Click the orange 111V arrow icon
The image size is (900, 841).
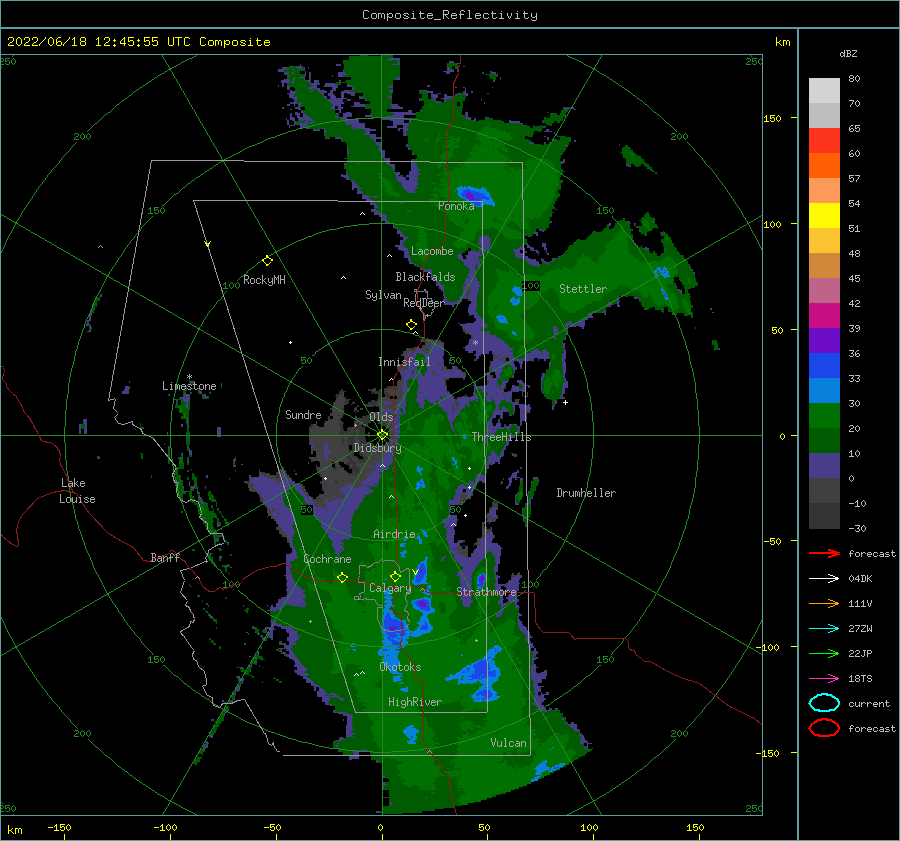(x=824, y=603)
